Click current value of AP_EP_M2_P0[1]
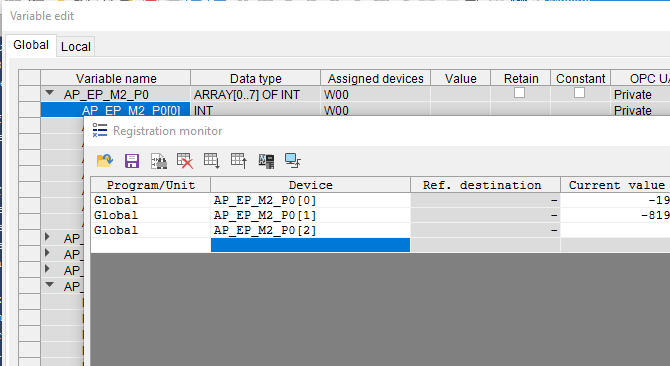The height and width of the screenshot is (366, 670). 615,215
